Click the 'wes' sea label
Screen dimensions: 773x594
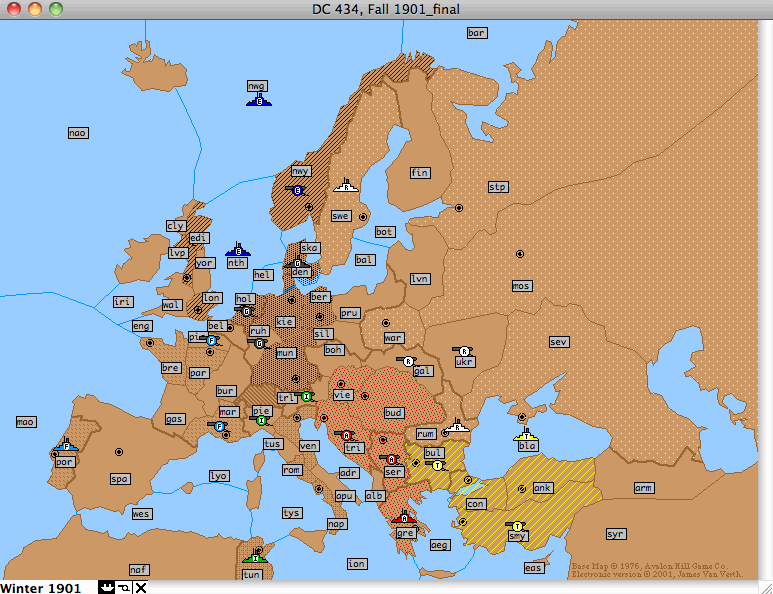pyautogui.click(x=141, y=514)
